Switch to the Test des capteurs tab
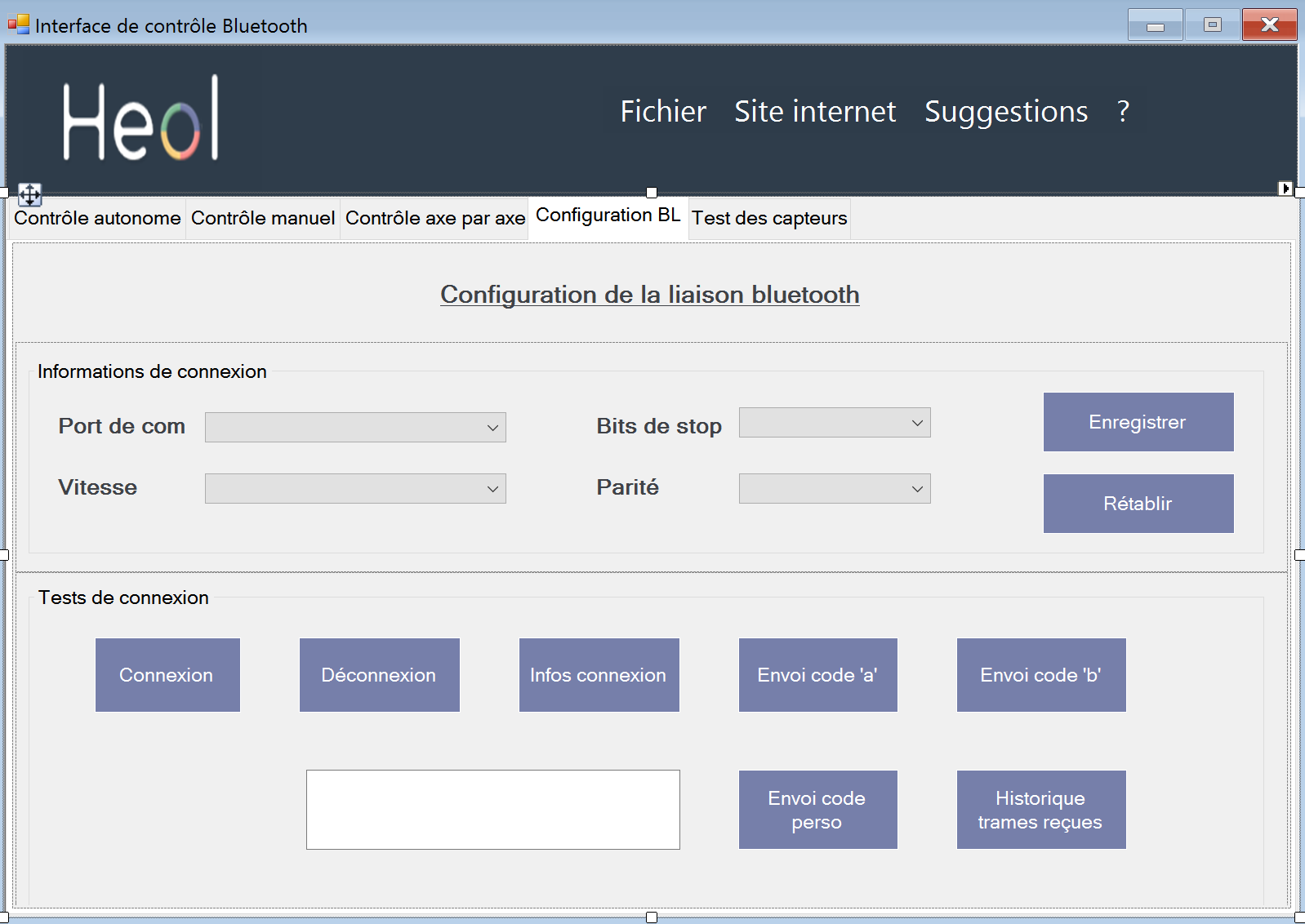This screenshot has width=1305, height=924. pos(769,218)
